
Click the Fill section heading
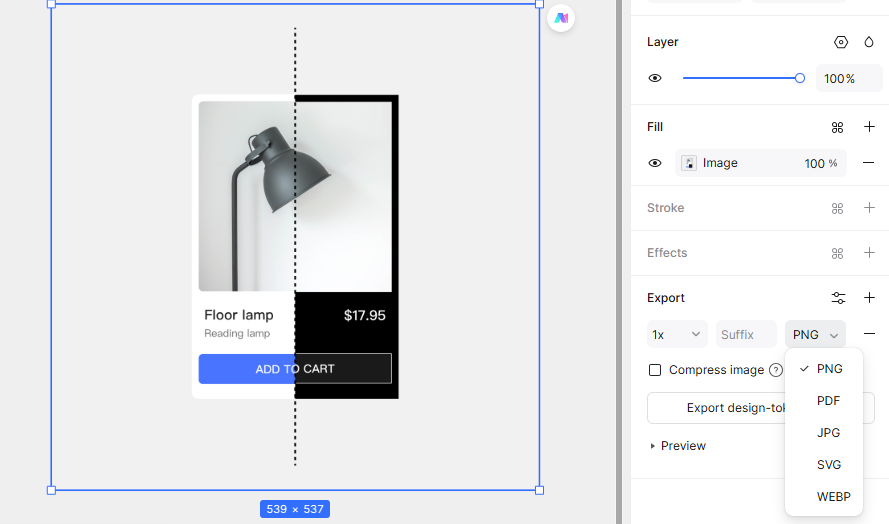pyautogui.click(x=655, y=127)
